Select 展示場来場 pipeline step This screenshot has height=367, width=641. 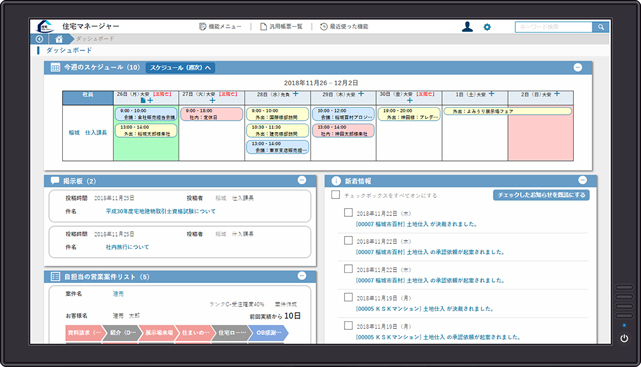[x=159, y=333]
